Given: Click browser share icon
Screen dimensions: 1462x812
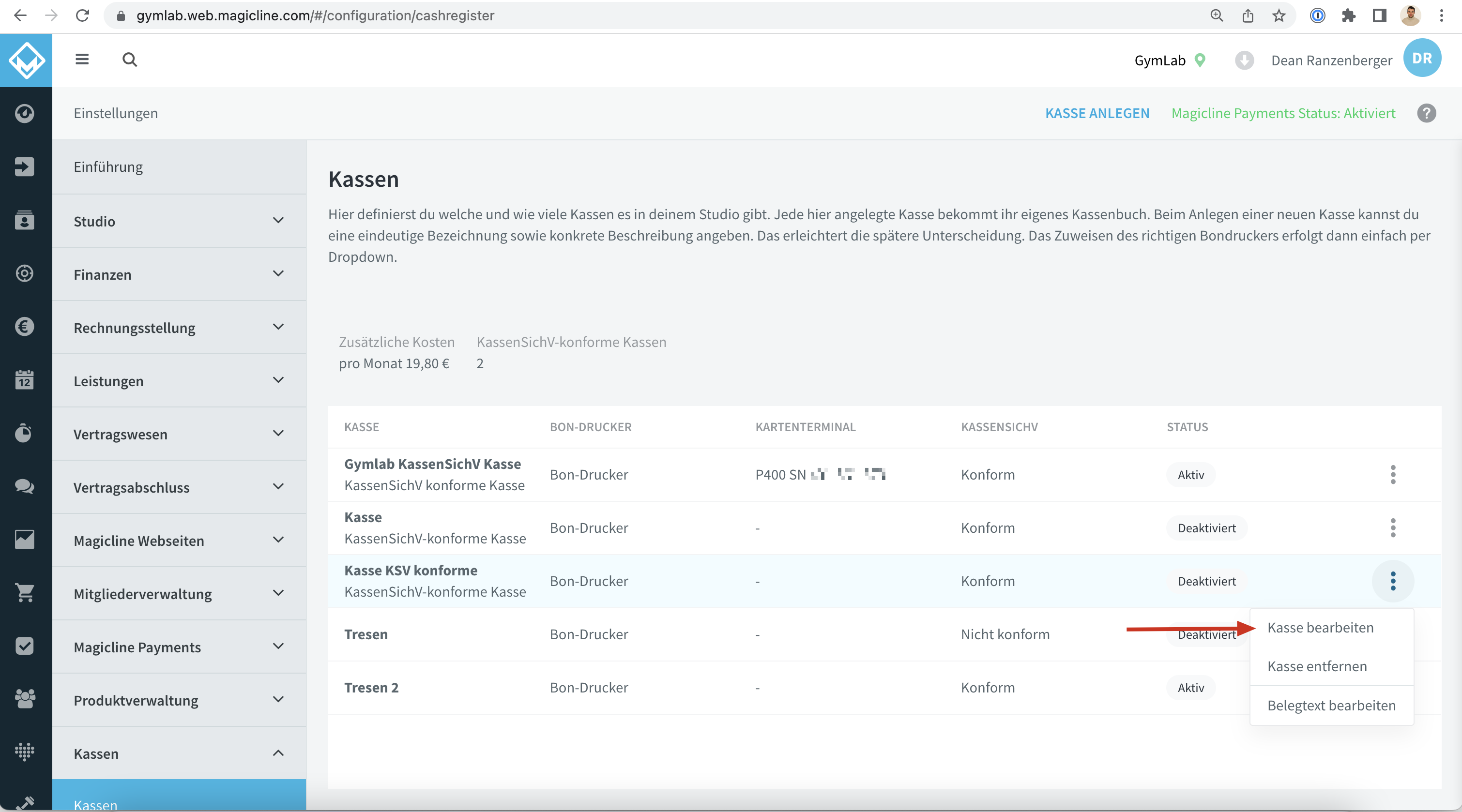Looking at the screenshot, I should [x=1248, y=16].
